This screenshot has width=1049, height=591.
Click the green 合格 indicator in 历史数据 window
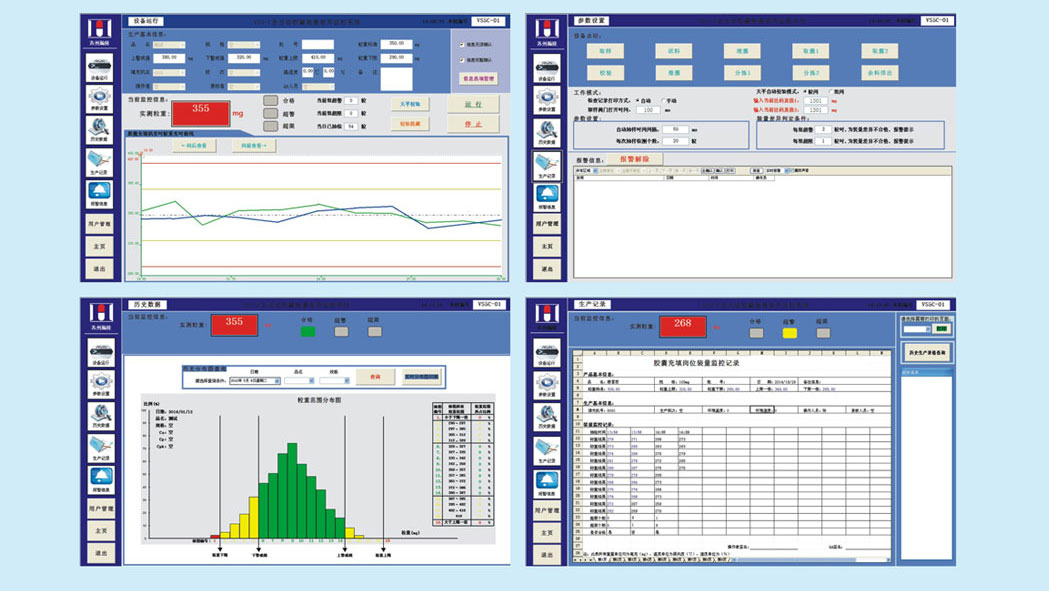(x=308, y=331)
